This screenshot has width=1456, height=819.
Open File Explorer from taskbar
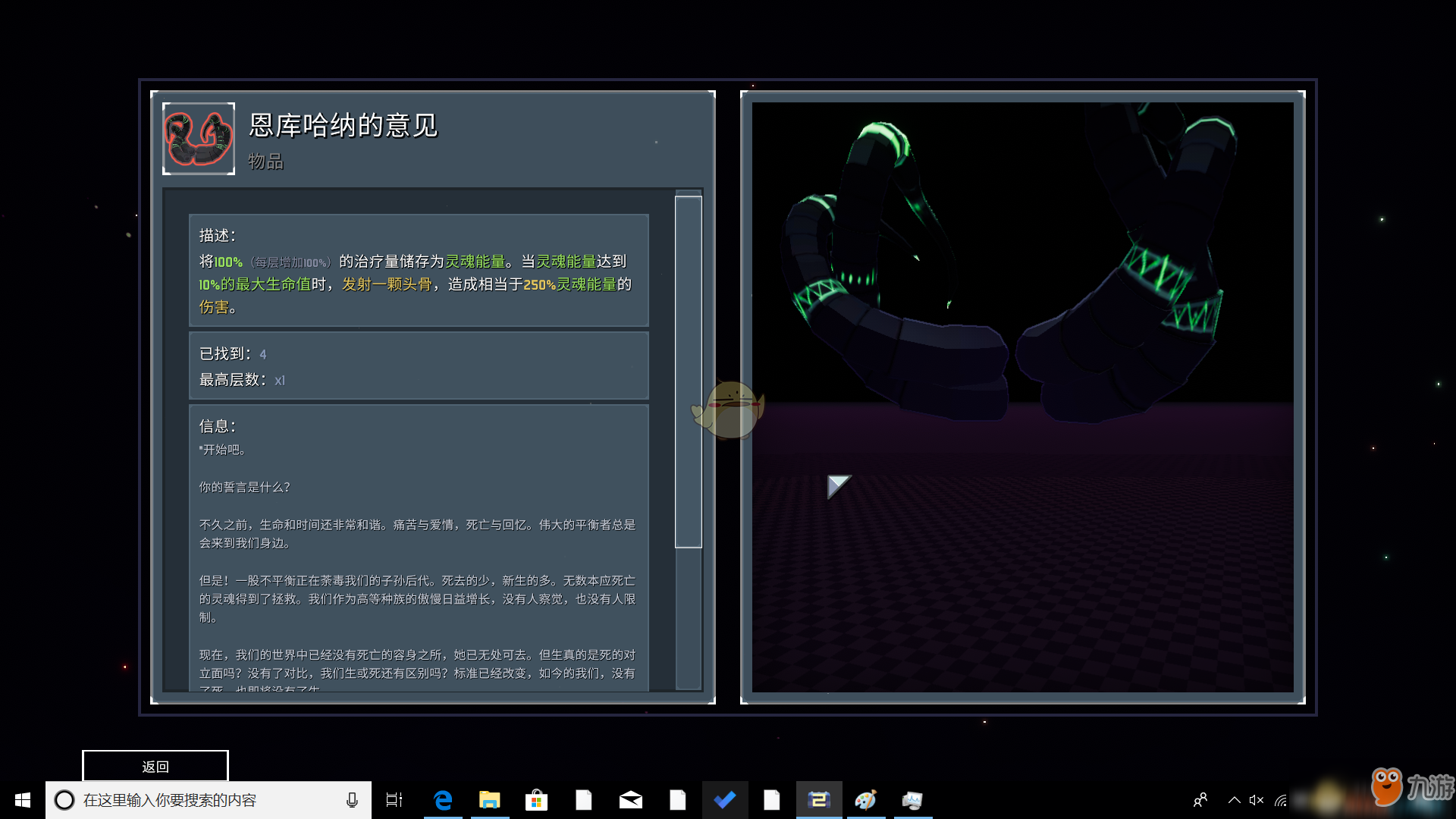pyautogui.click(x=490, y=800)
